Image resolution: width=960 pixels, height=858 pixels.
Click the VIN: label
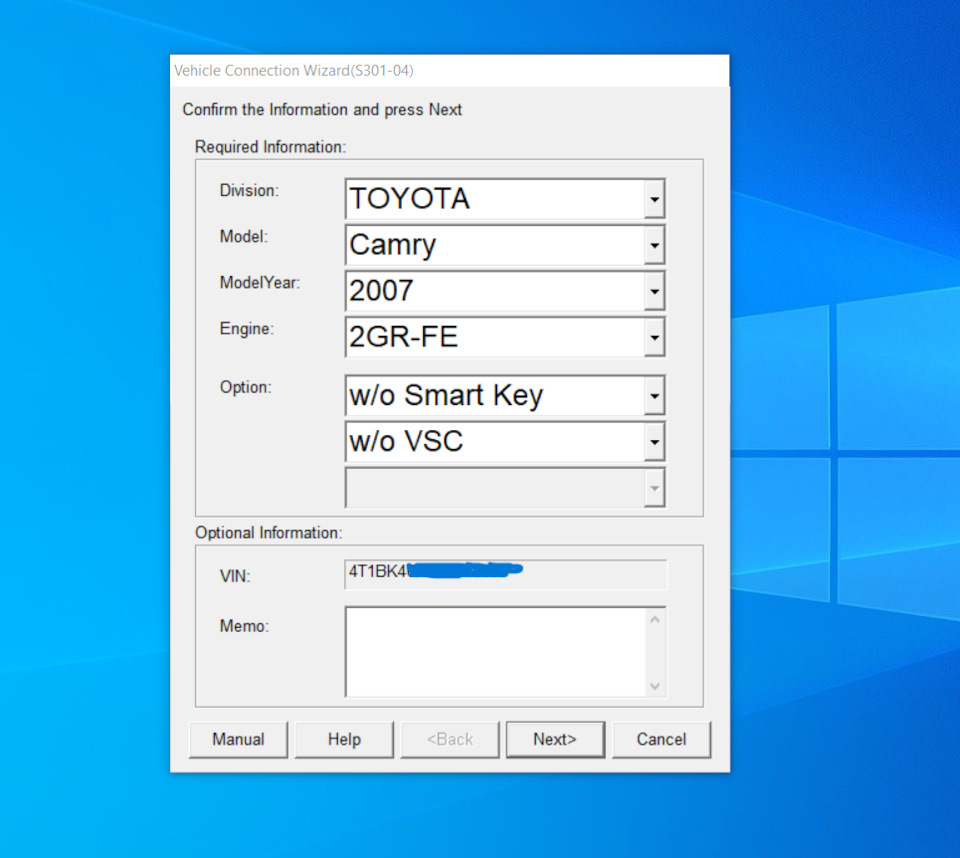coord(235,576)
